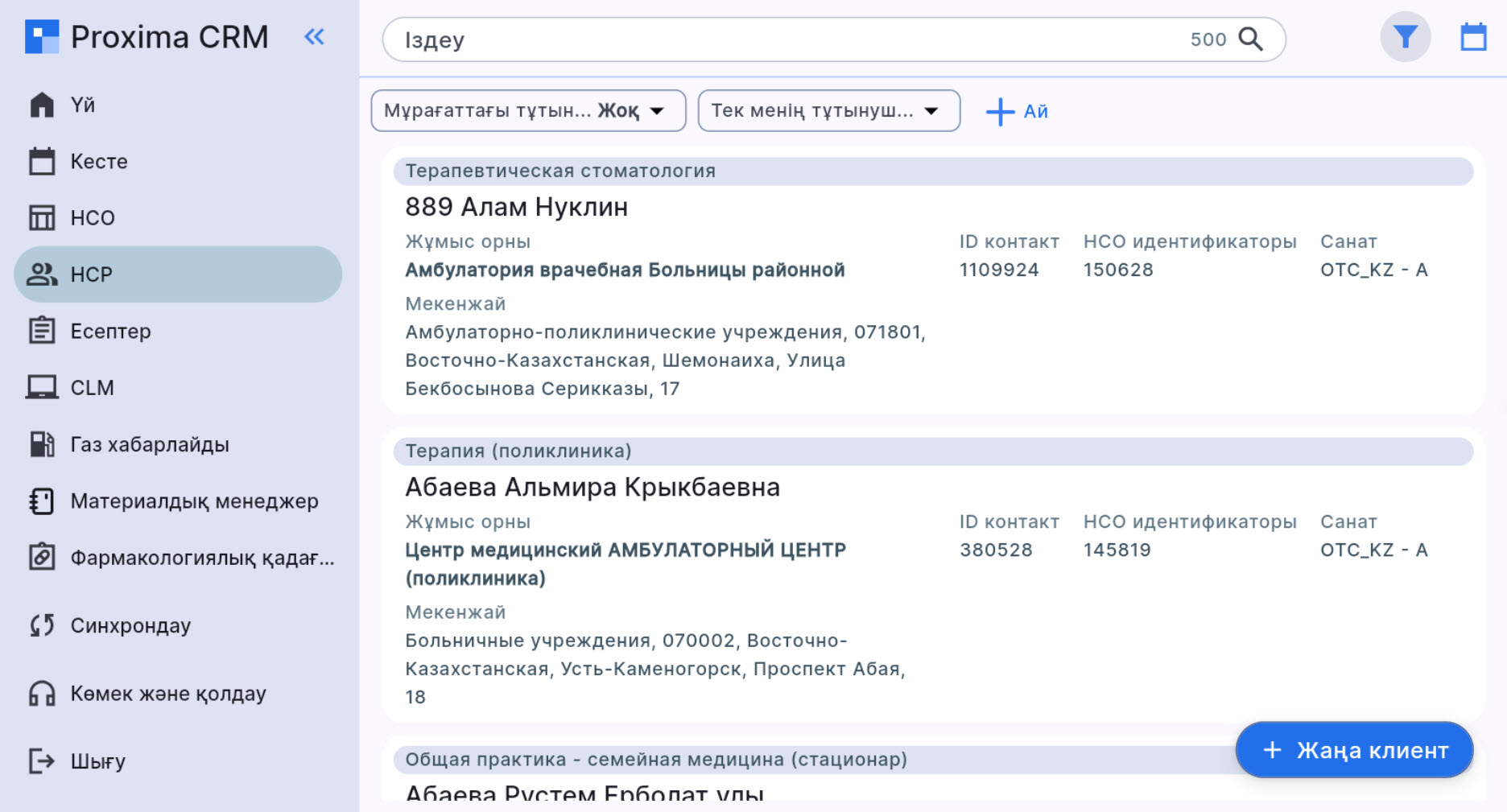The width and height of the screenshot is (1507, 812).
Task: Click in the Іздеу search field
Action: click(x=789, y=39)
